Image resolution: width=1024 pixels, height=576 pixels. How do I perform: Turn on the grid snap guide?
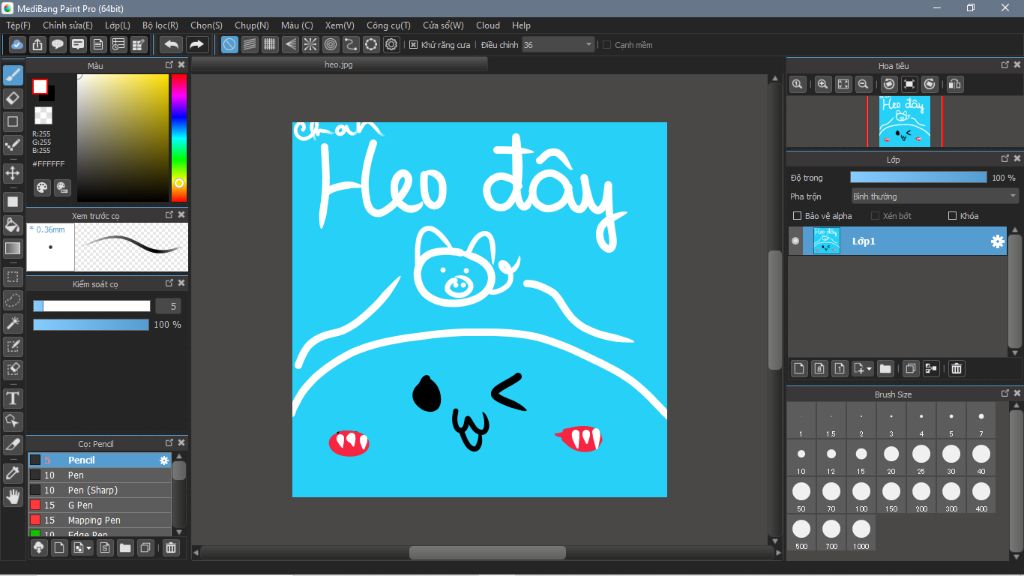270,44
